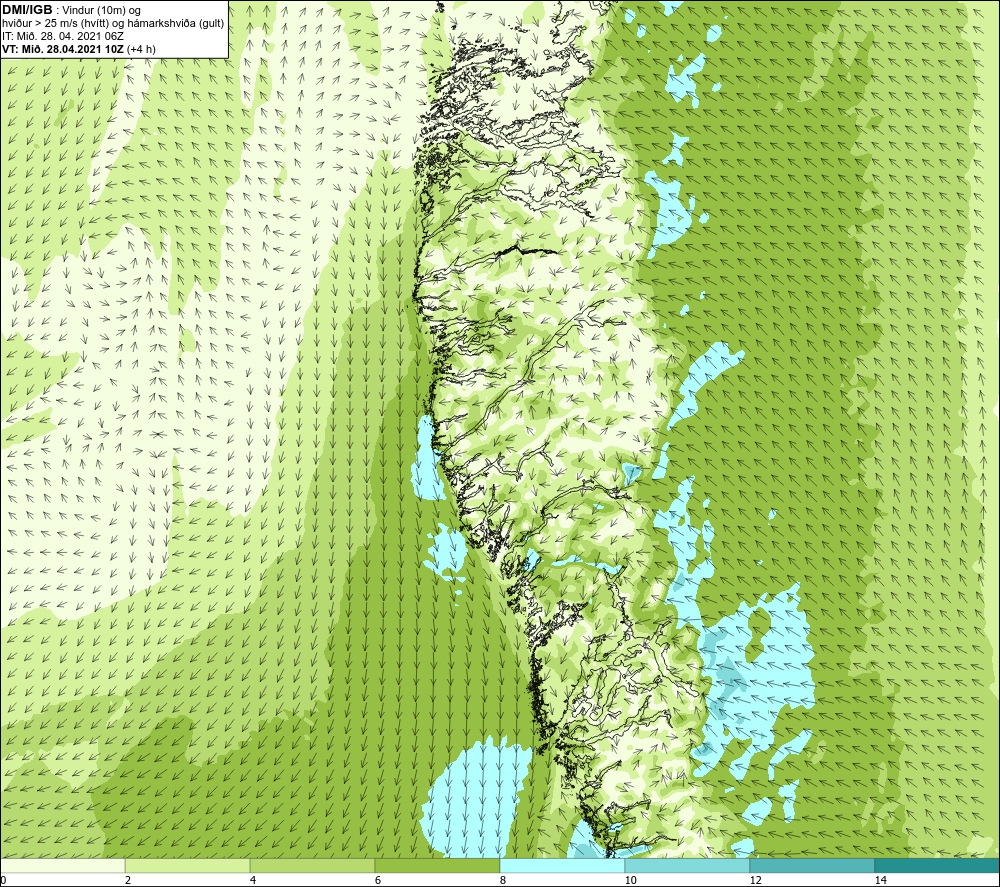Viewport: 1000px width, 887px height.
Task: Click the 12-14 m/s teal legend segment
Action: [x=812, y=866]
